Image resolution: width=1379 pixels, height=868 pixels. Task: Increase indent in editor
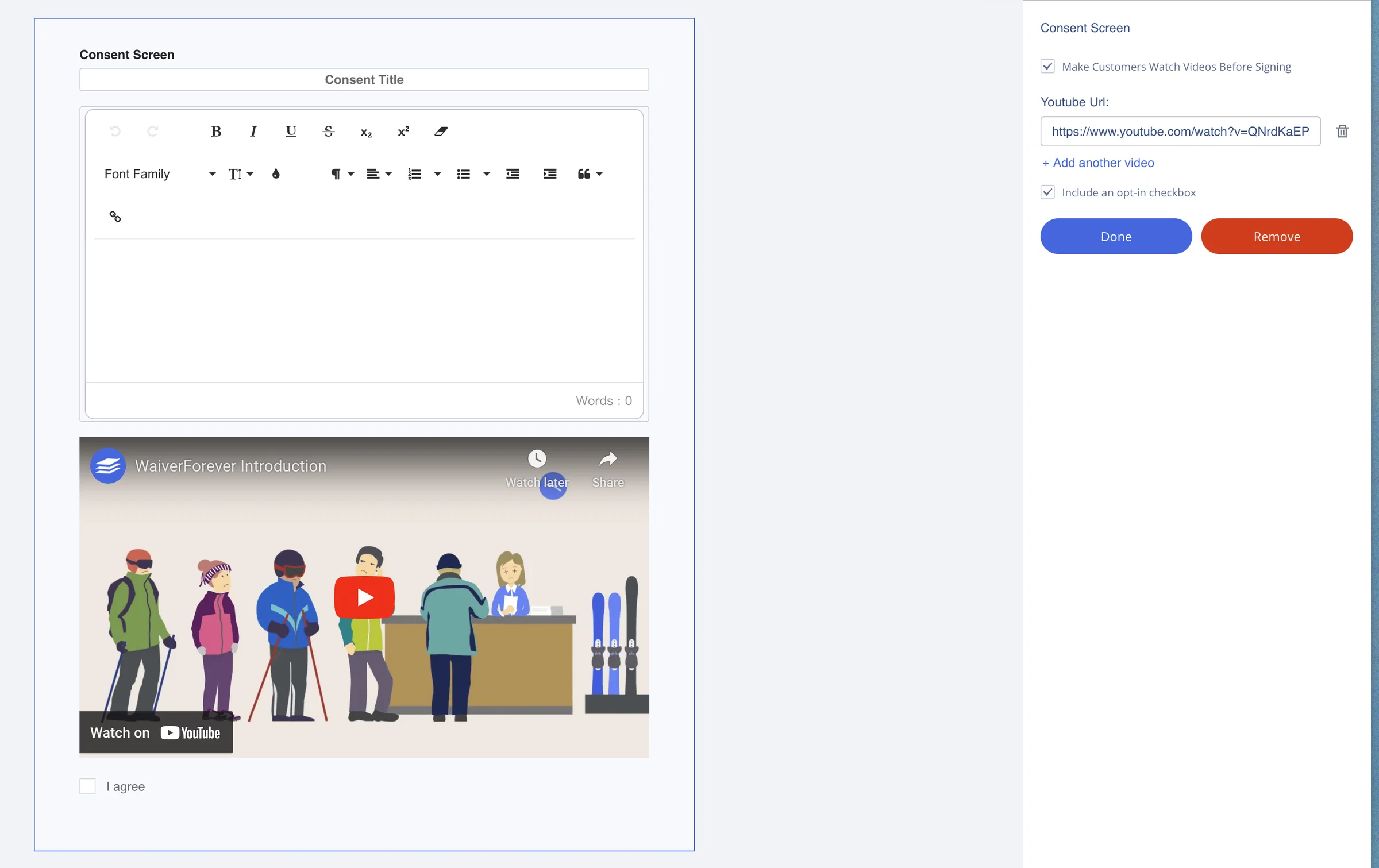(x=550, y=174)
